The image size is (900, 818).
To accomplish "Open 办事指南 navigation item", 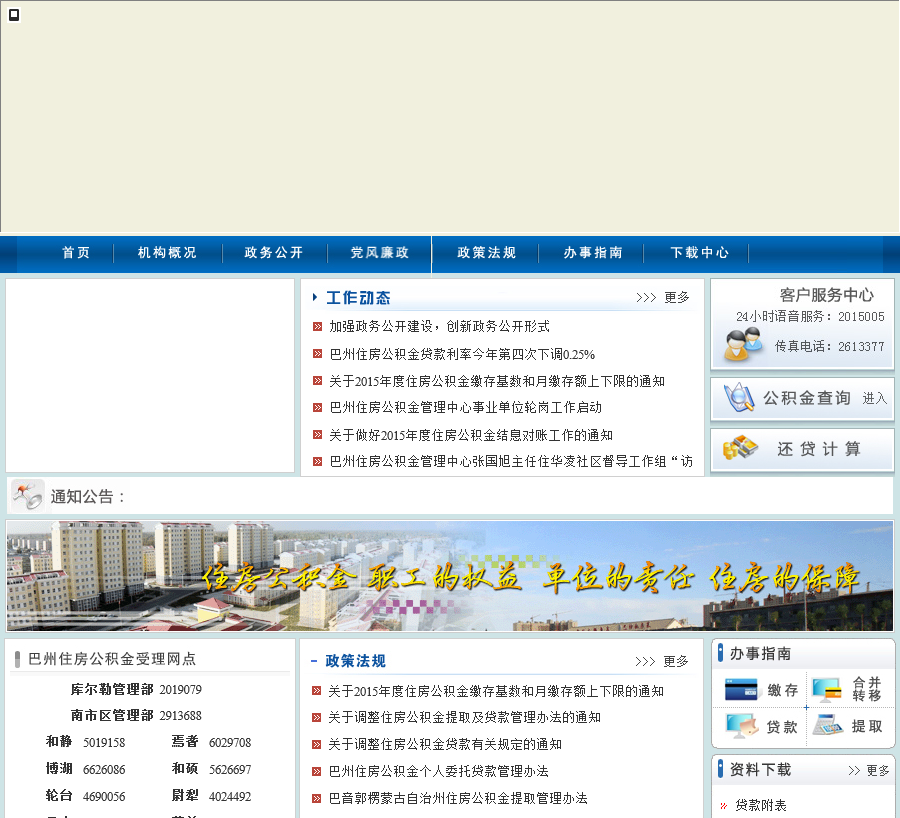I will (x=593, y=253).
